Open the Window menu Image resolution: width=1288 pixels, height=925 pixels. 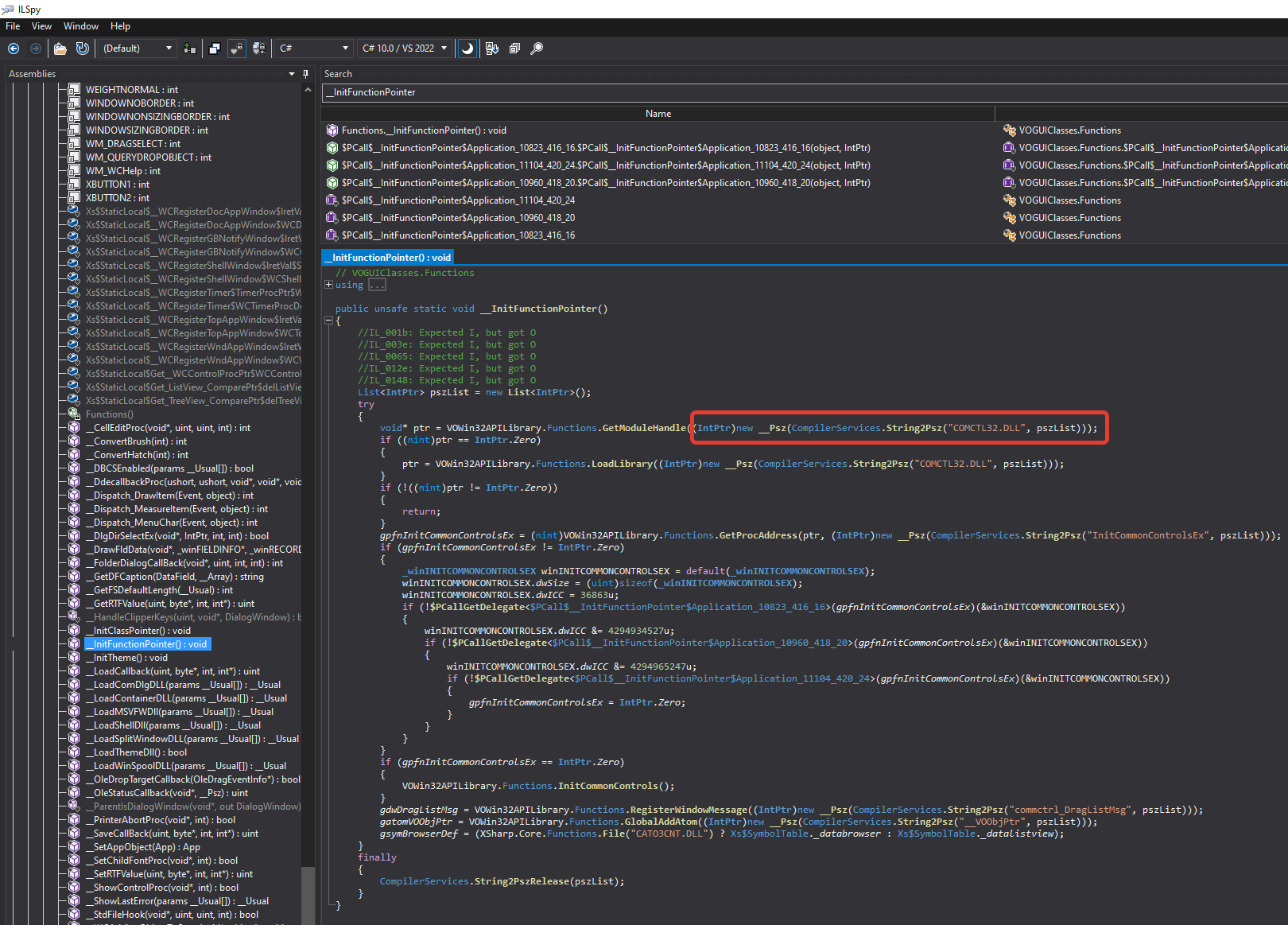(x=80, y=26)
